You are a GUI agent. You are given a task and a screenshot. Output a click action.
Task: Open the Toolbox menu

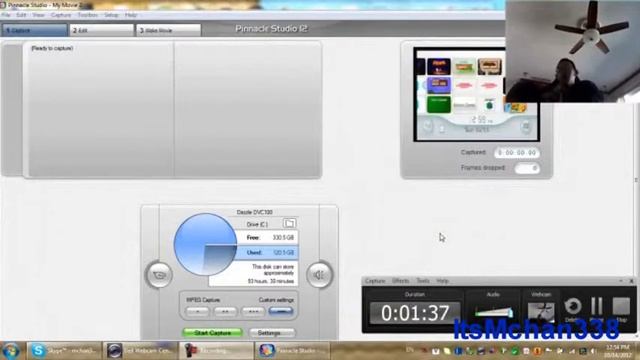[x=88, y=15]
